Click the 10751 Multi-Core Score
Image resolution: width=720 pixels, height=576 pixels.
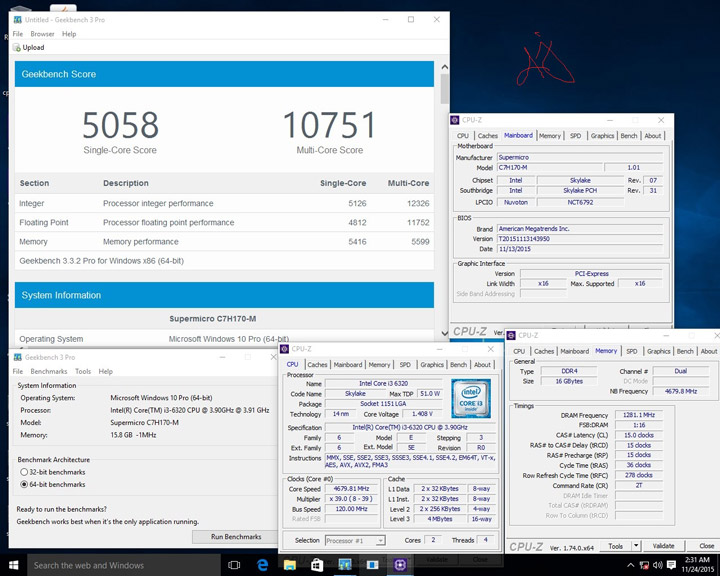pyautogui.click(x=330, y=125)
